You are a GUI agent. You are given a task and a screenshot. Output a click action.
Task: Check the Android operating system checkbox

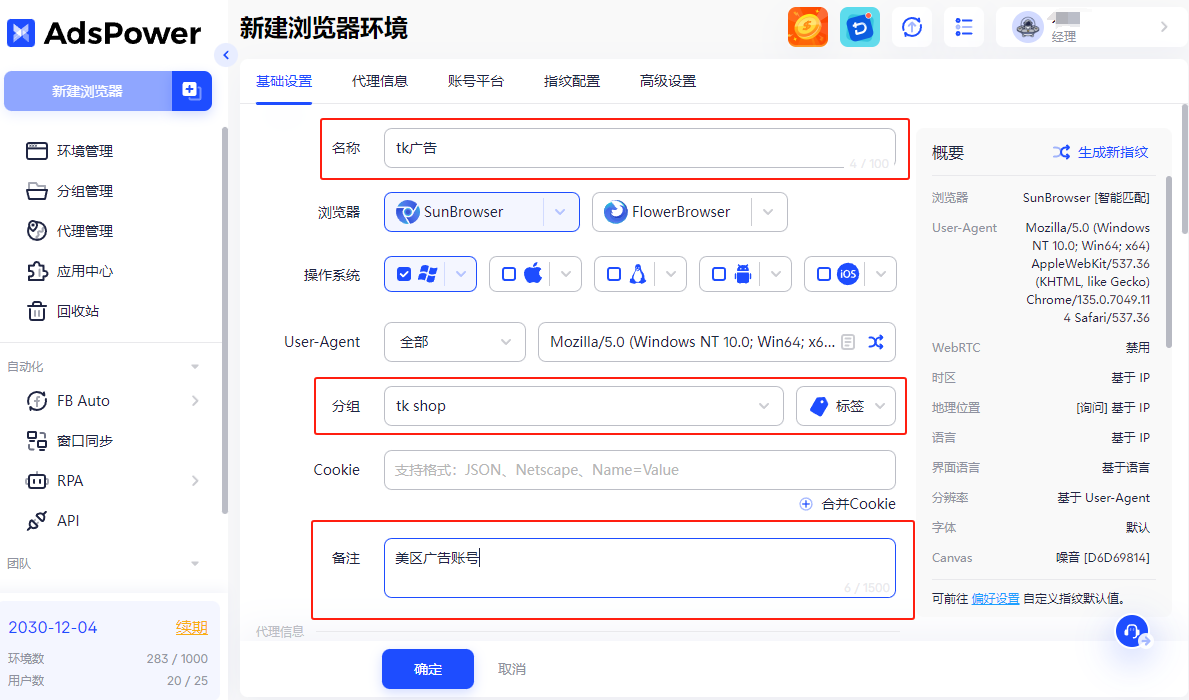click(x=719, y=274)
